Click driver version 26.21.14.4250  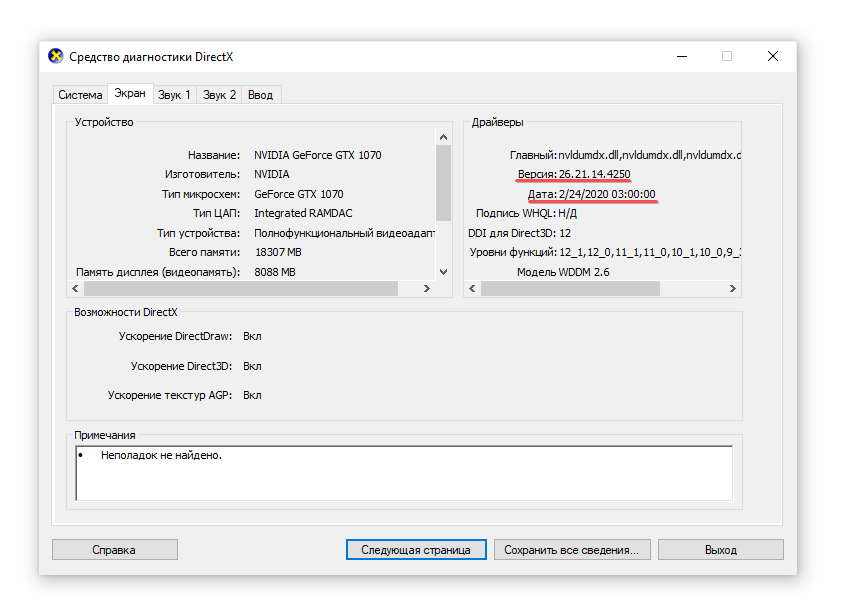(x=594, y=174)
